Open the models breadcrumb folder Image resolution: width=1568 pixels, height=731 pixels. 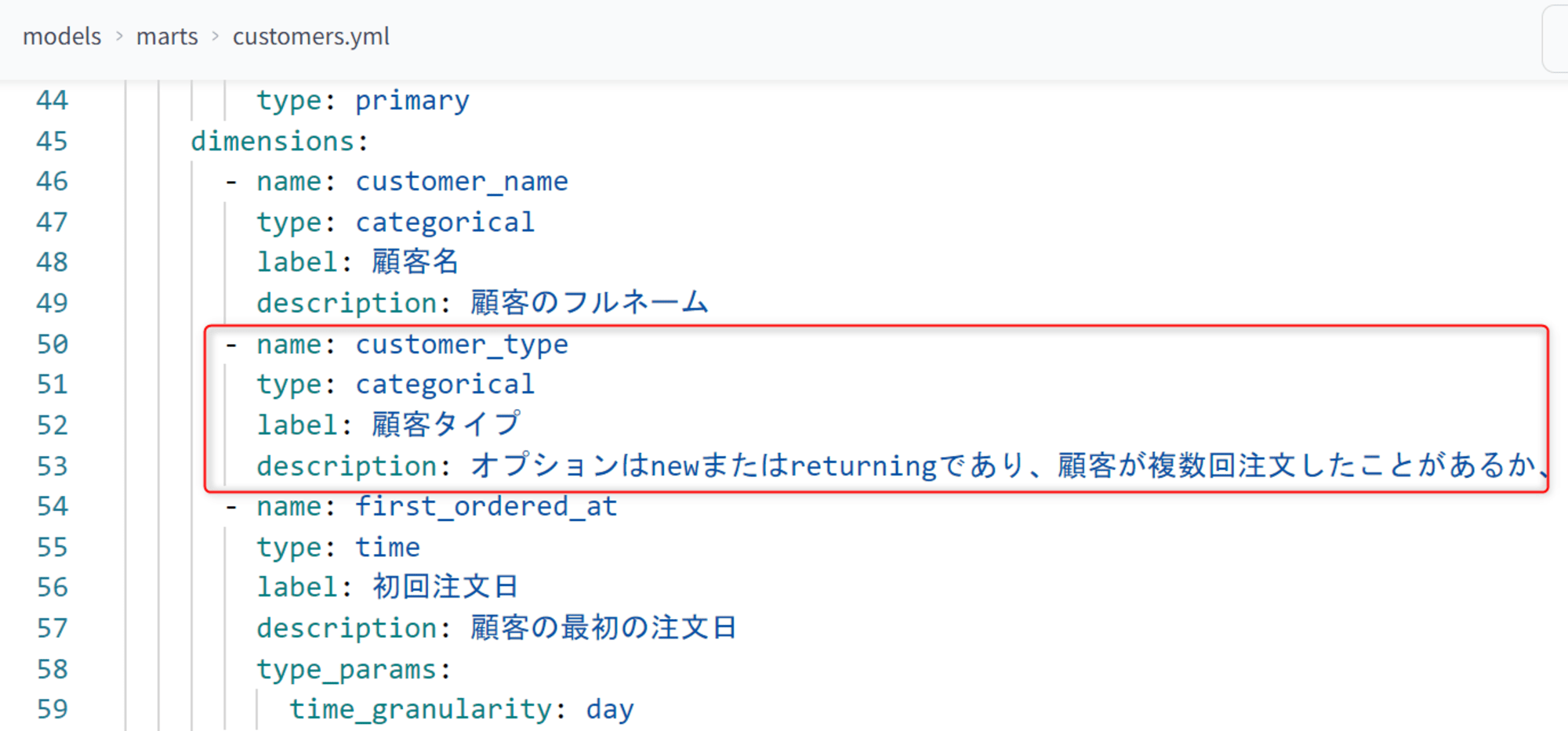coord(62,37)
